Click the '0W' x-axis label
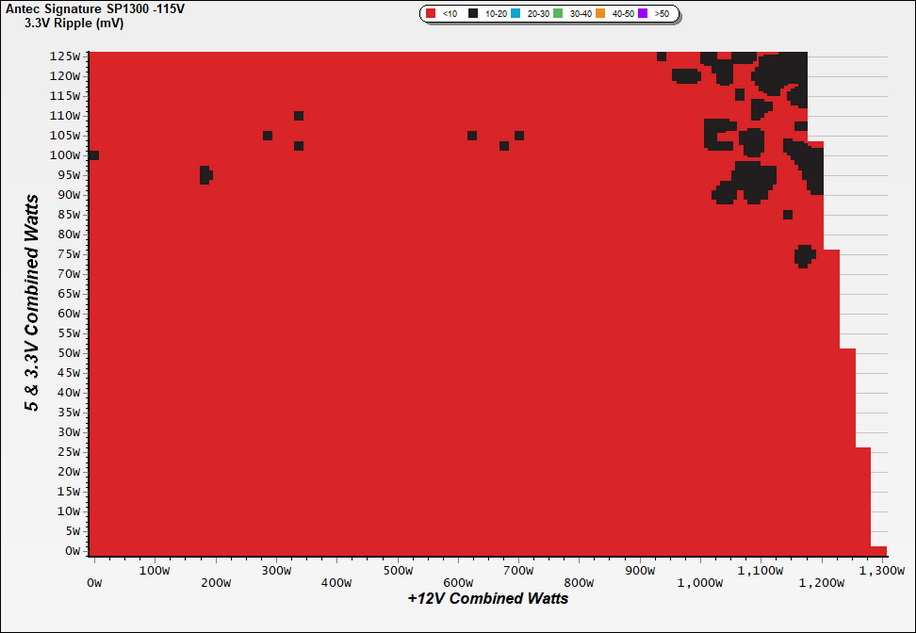The image size is (916, 633). 94,583
